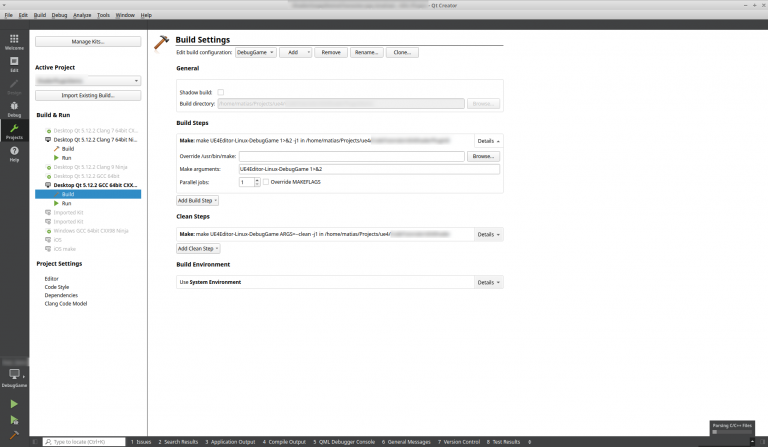Open the Build menu
The height and width of the screenshot is (447, 768).
[x=40, y=15]
